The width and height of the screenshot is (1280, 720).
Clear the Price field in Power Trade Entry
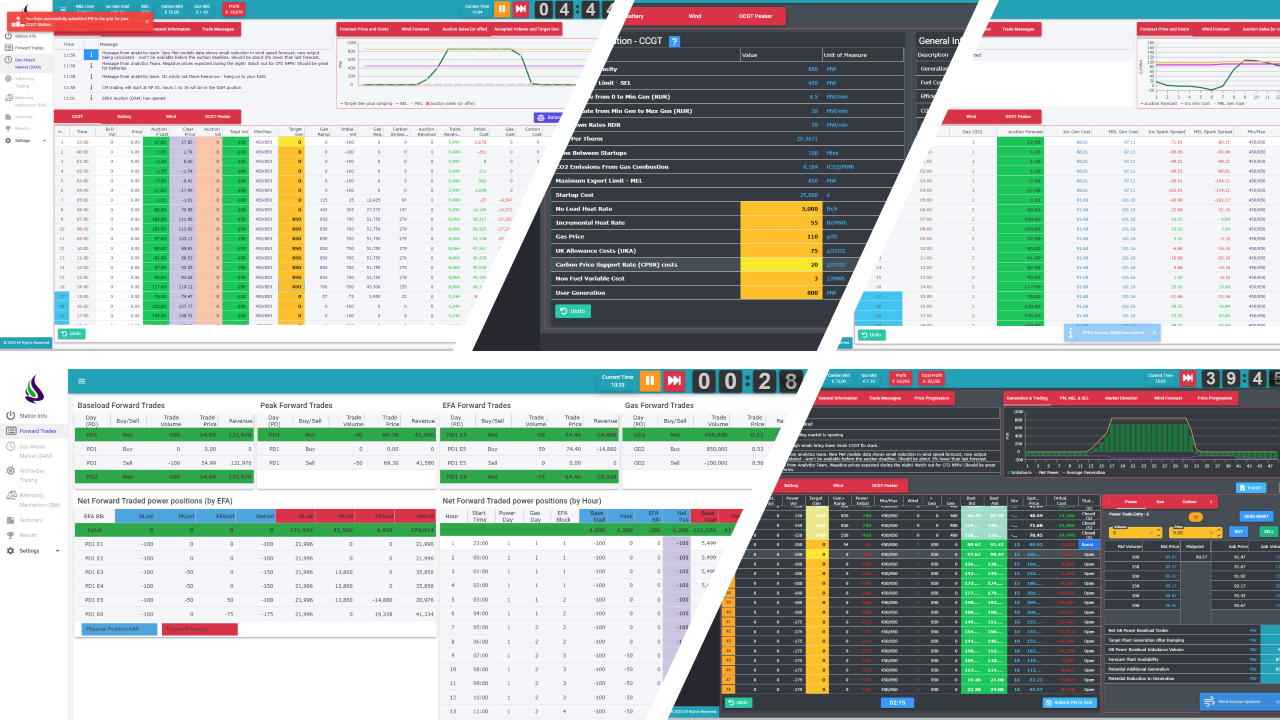tap(1213, 532)
